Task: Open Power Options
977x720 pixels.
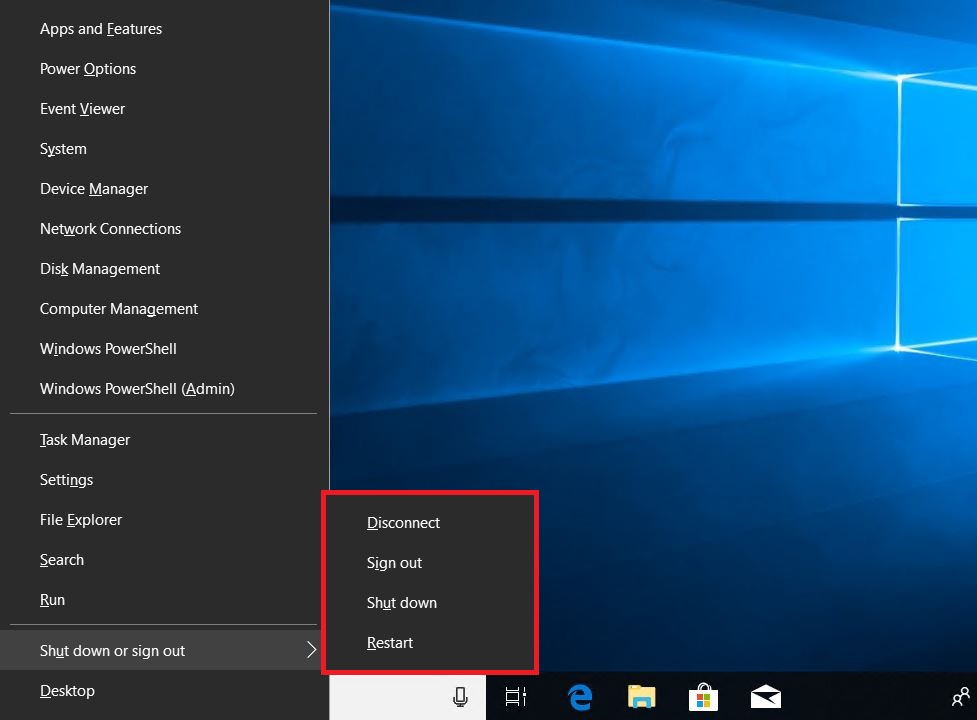Action: [x=88, y=68]
